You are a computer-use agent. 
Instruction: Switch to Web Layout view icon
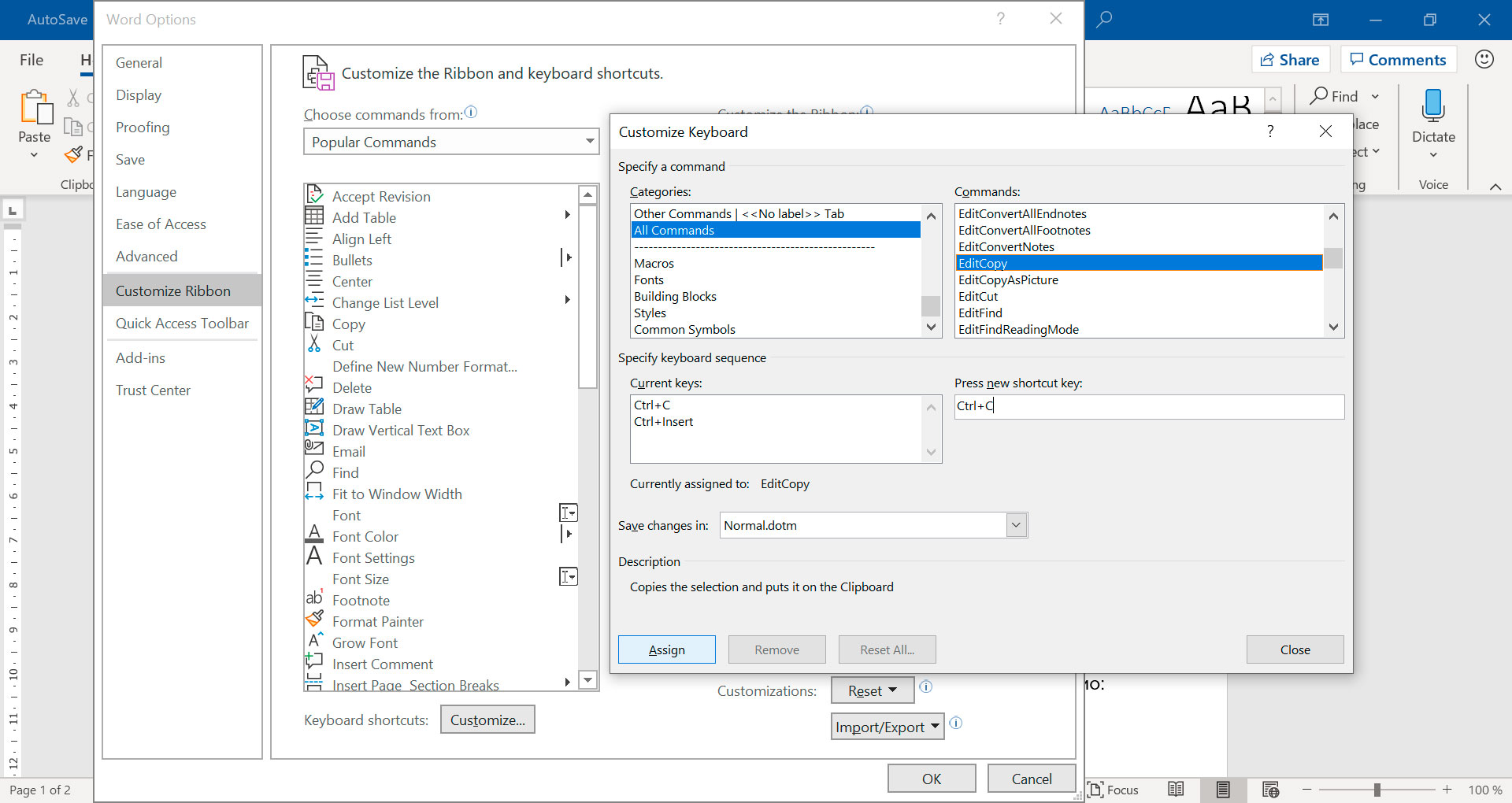click(1270, 790)
